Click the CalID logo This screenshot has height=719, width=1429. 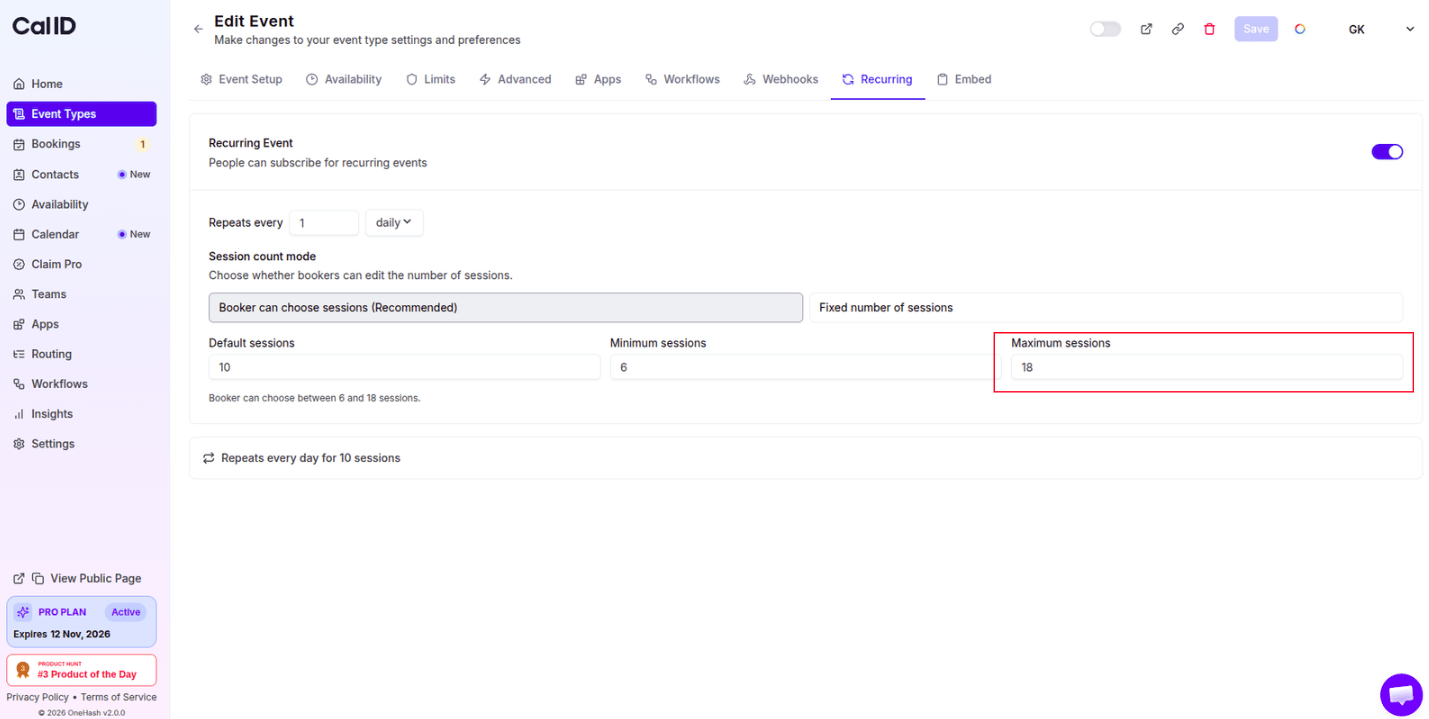(44, 26)
